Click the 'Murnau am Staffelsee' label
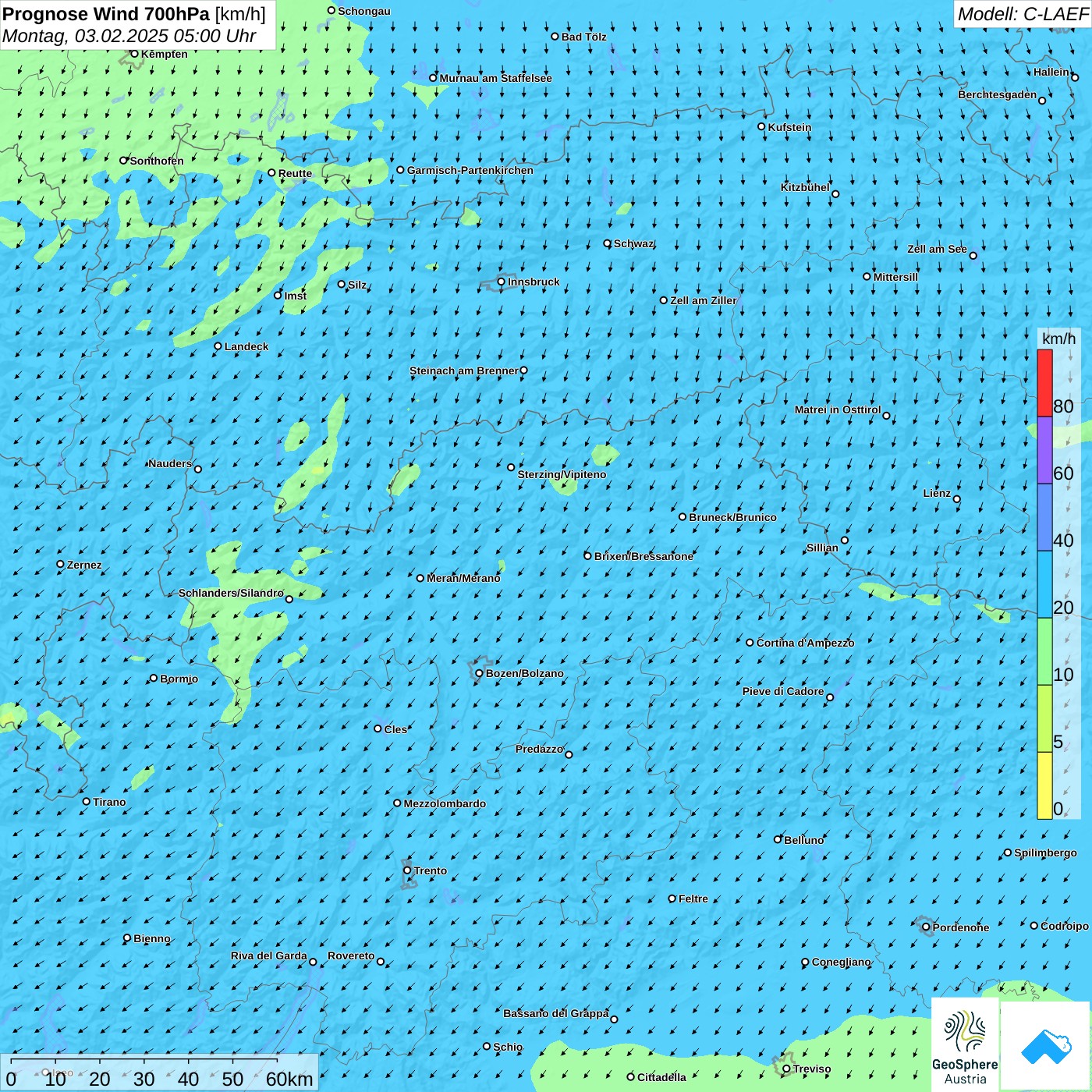The image size is (1092, 1092). tap(496, 78)
